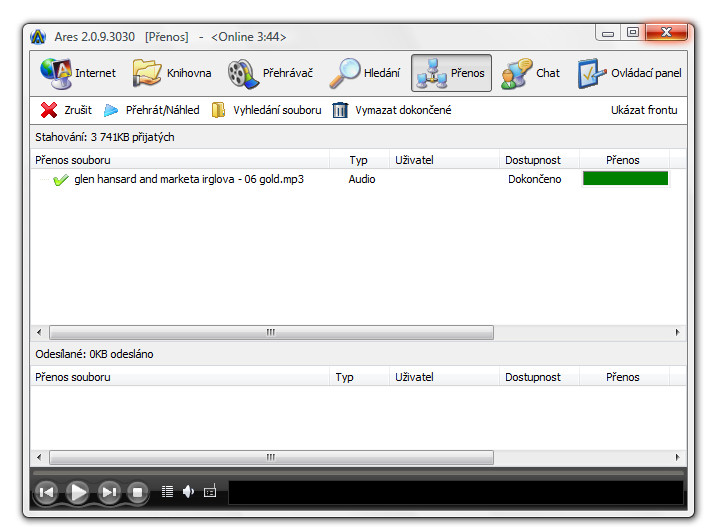Open the playlist icon in player bar

pos(167,491)
